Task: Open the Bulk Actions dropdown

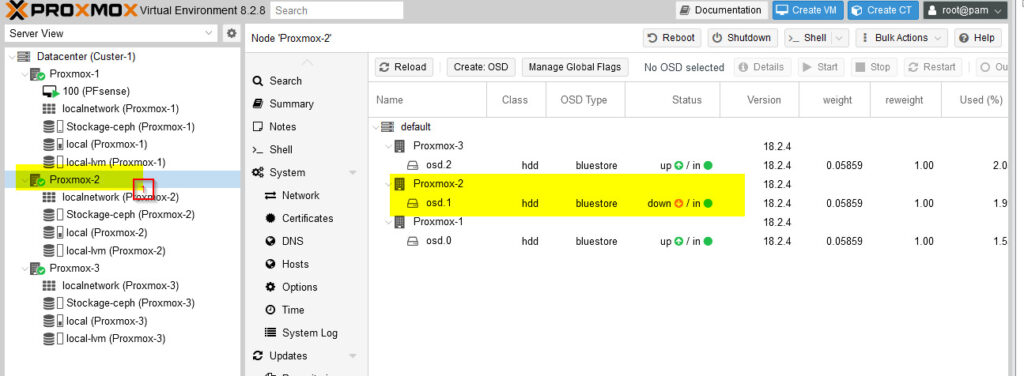Action: [x=902, y=38]
